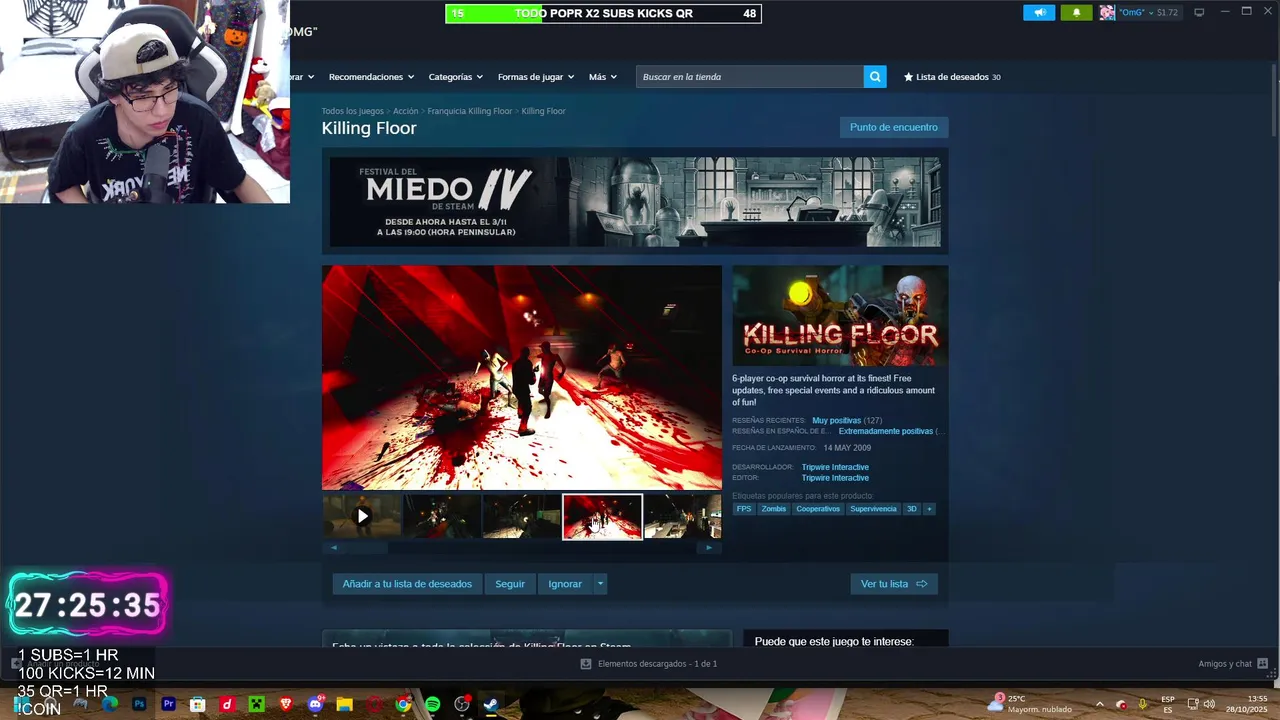Open Photoshop from taskbar
The height and width of the screenshot is (720, 1280).
point(139,704)
